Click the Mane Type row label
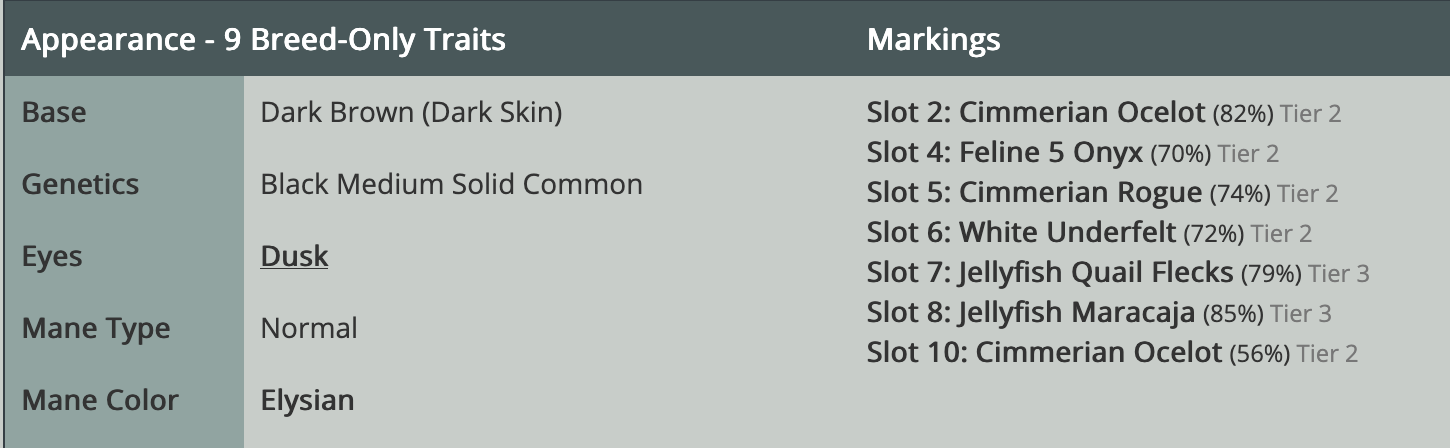The height and width of the screenshot is (448, 1450). click(96, 328)
